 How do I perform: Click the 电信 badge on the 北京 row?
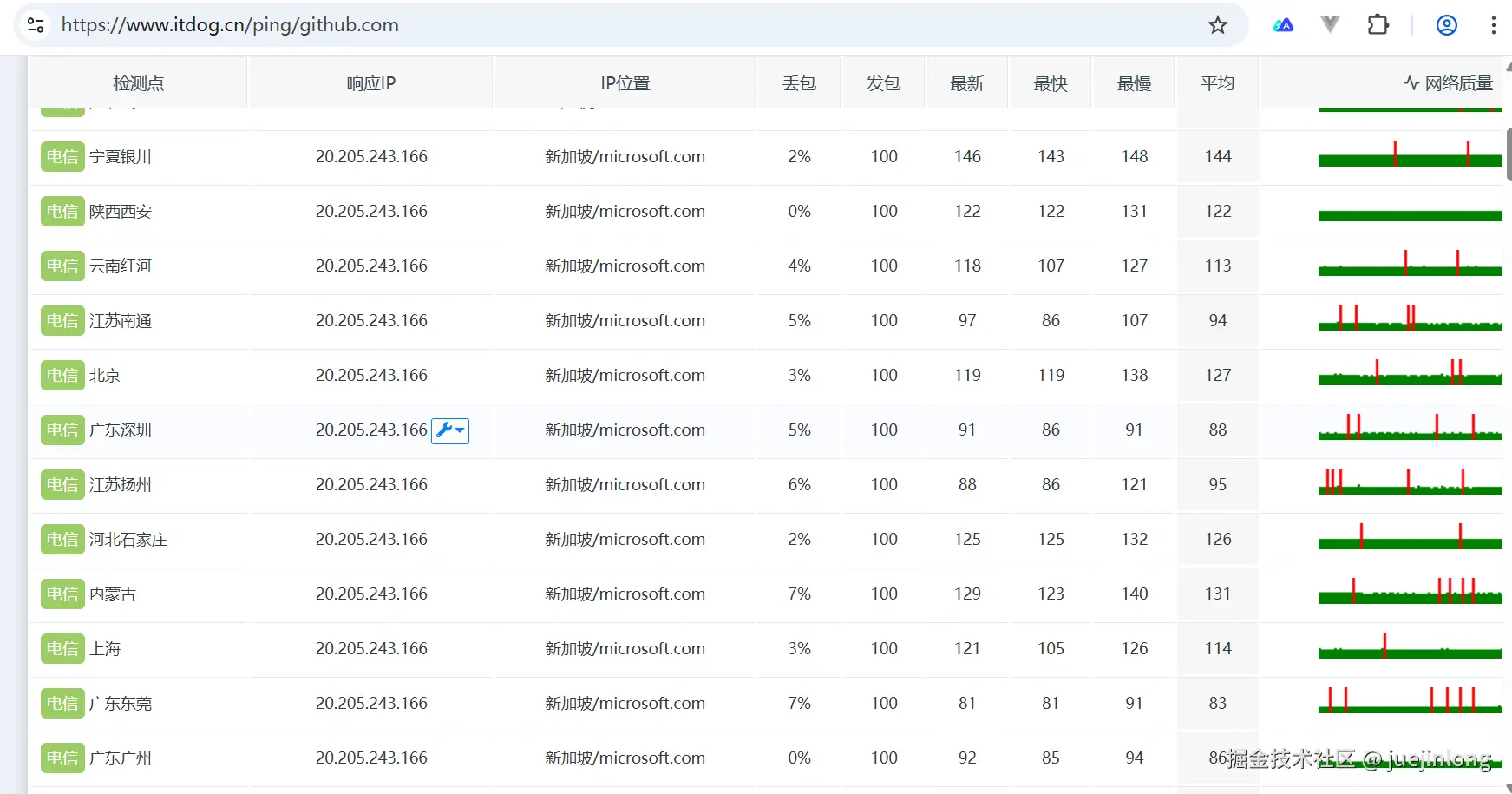[62, 375]
